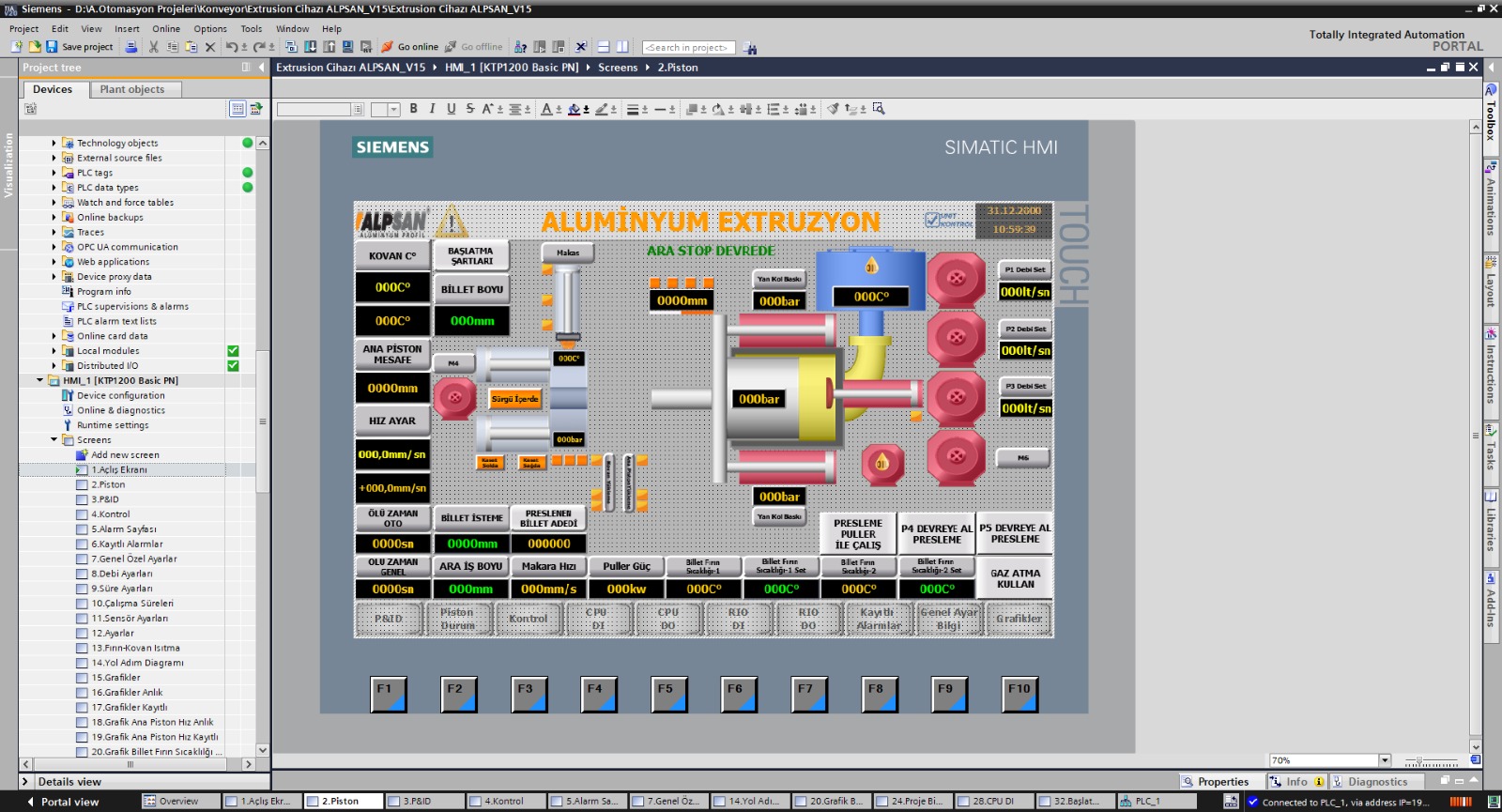Image resolution: width=1502 pixels, height=812 pixels.
Task: Click the Search in project field
Action: pos(687,47)
